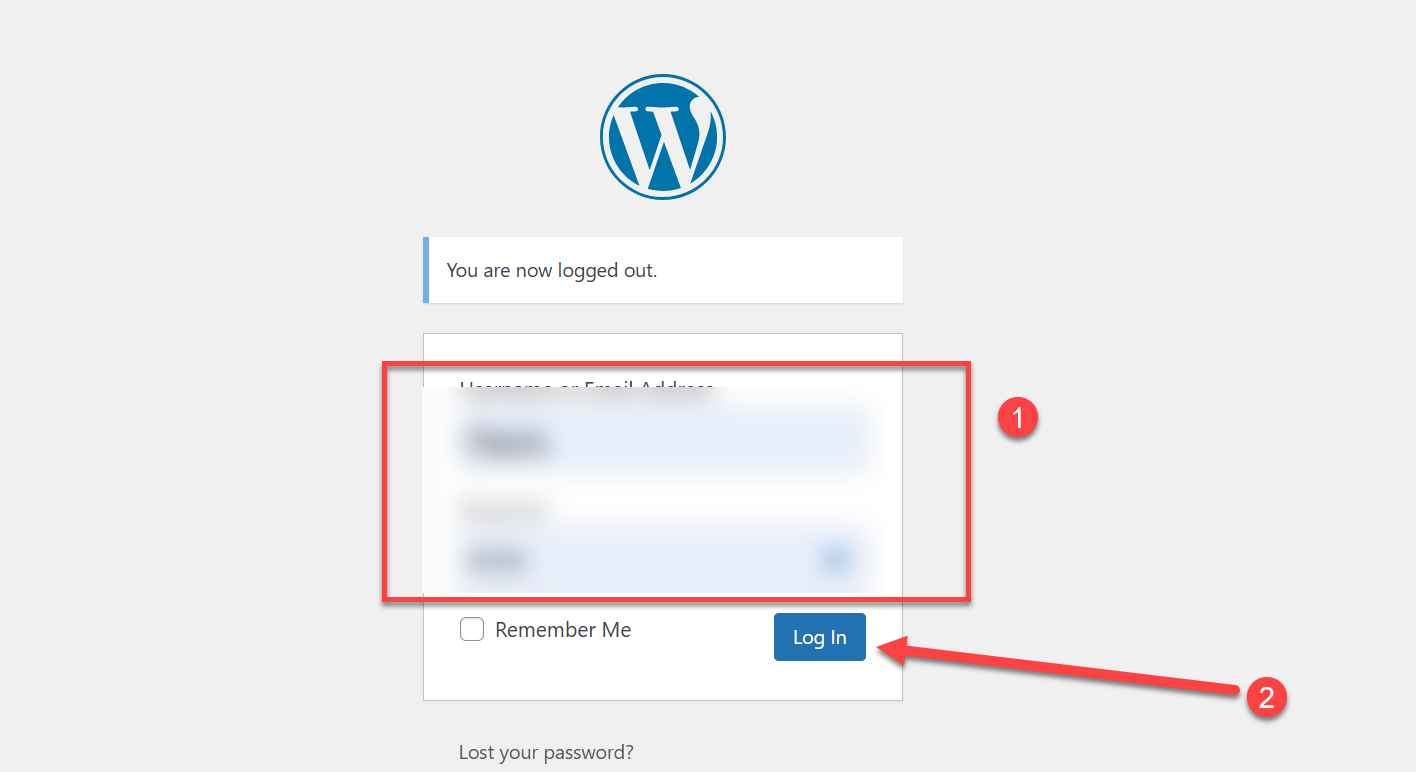
Task: Click the blurred Password field label
Action: point(505,510)
